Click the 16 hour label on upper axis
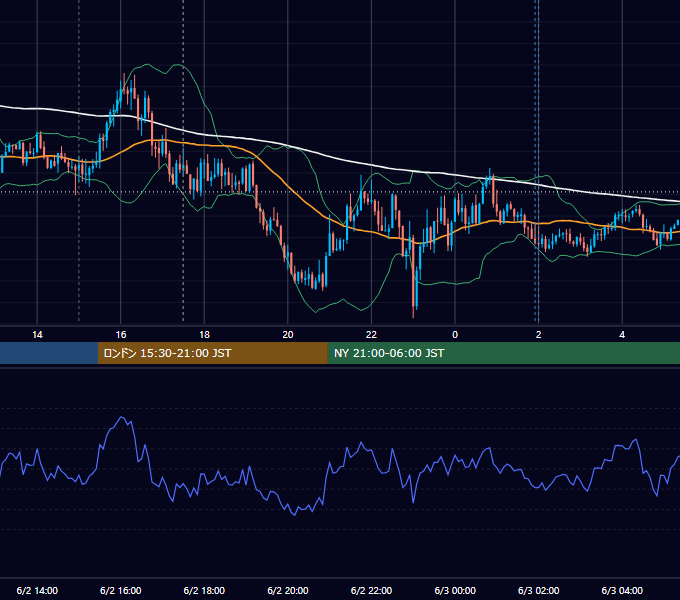Viewport: 680px width, 600px height. coord(121,335)
